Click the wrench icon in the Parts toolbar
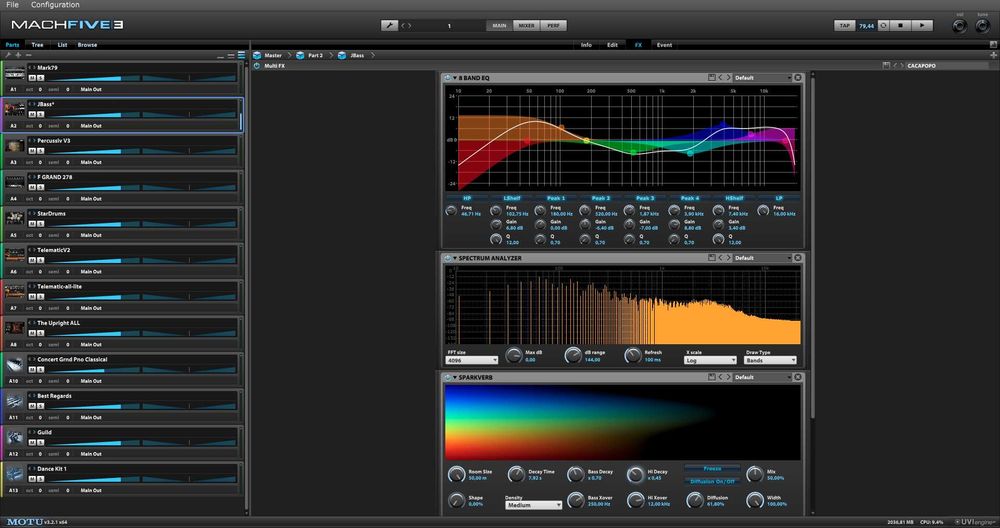This screenshot has height=528, width=1000. point(8,55)
